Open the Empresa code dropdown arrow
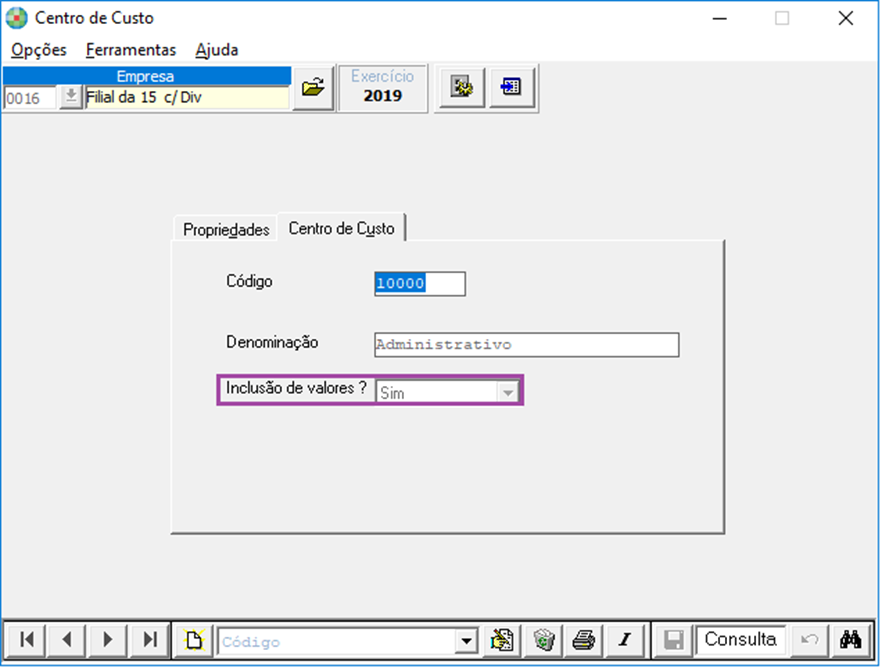This screenshot has height=669, width=882. click(x=71, y=97)
